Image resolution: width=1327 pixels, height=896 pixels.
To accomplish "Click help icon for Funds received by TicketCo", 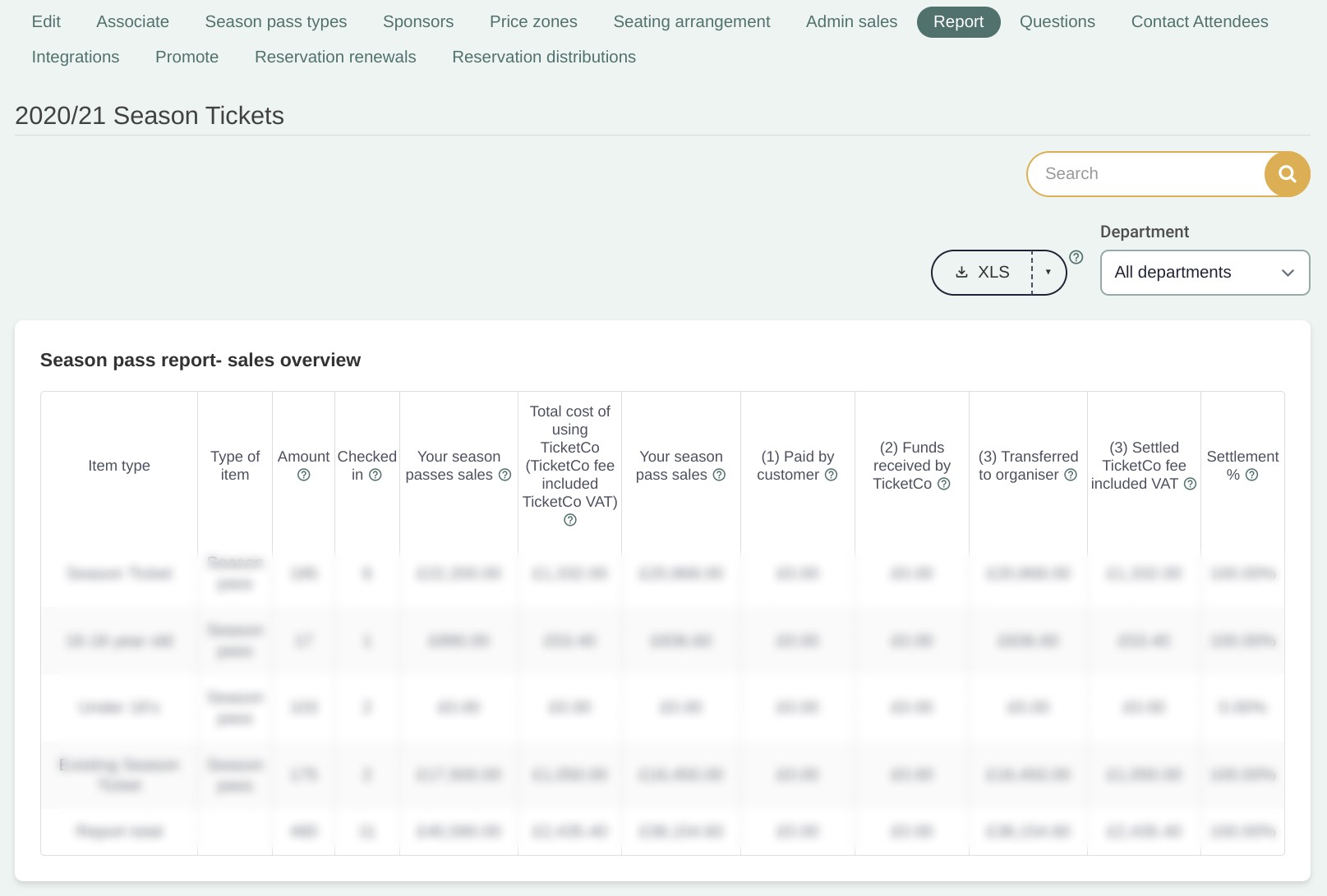I will (944, 484).
